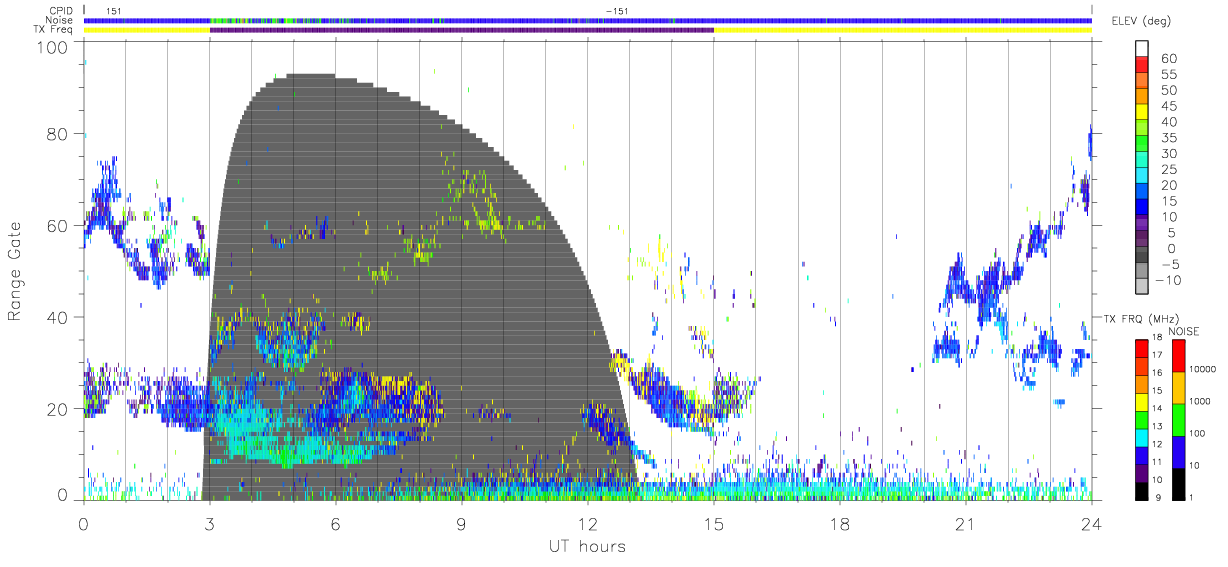Select the red ELEV swatch just below 60
Viewport: 1228px width, 567px height.
(x=1141, y=64)
